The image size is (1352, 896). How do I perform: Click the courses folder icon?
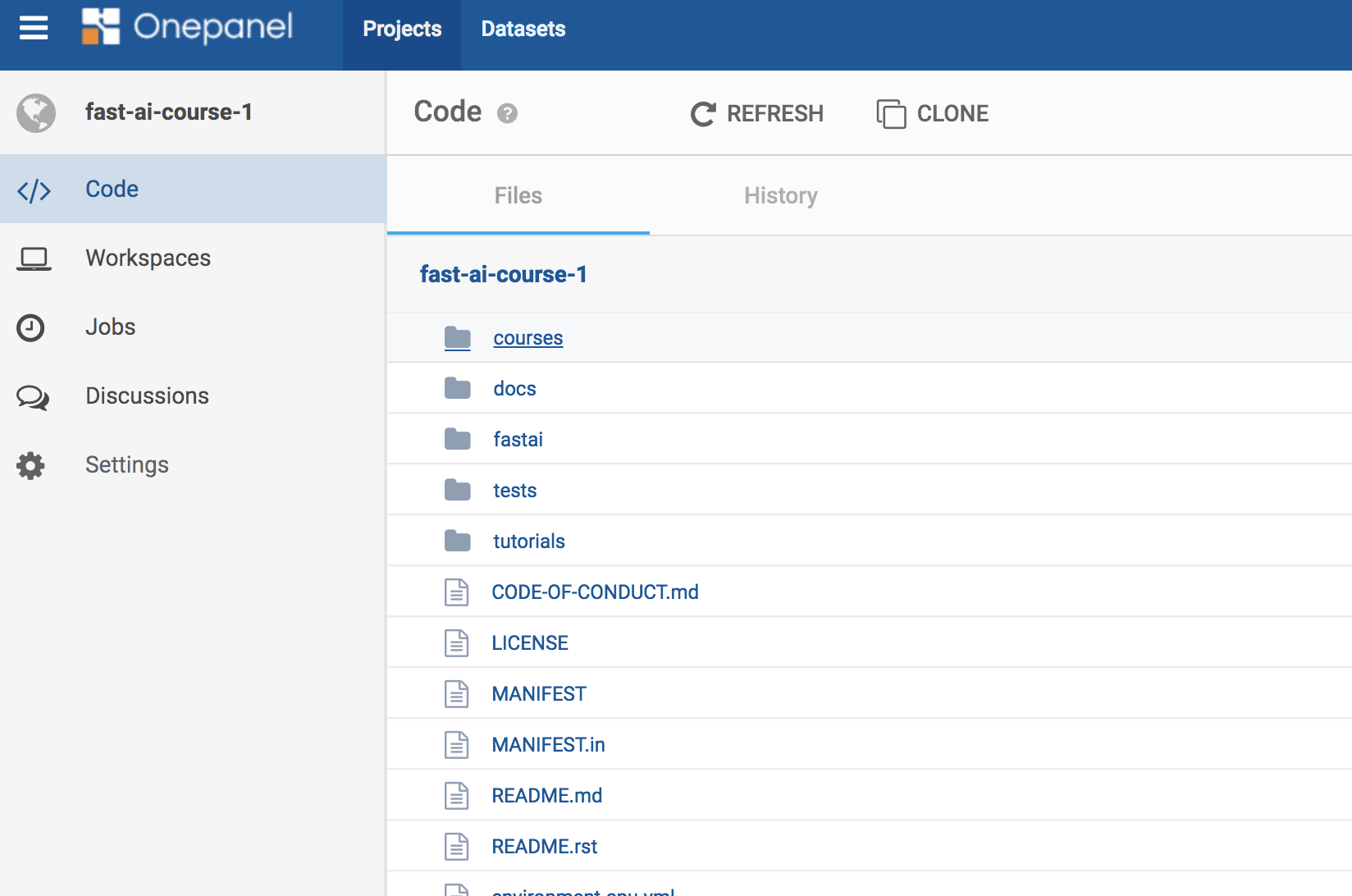458,338
